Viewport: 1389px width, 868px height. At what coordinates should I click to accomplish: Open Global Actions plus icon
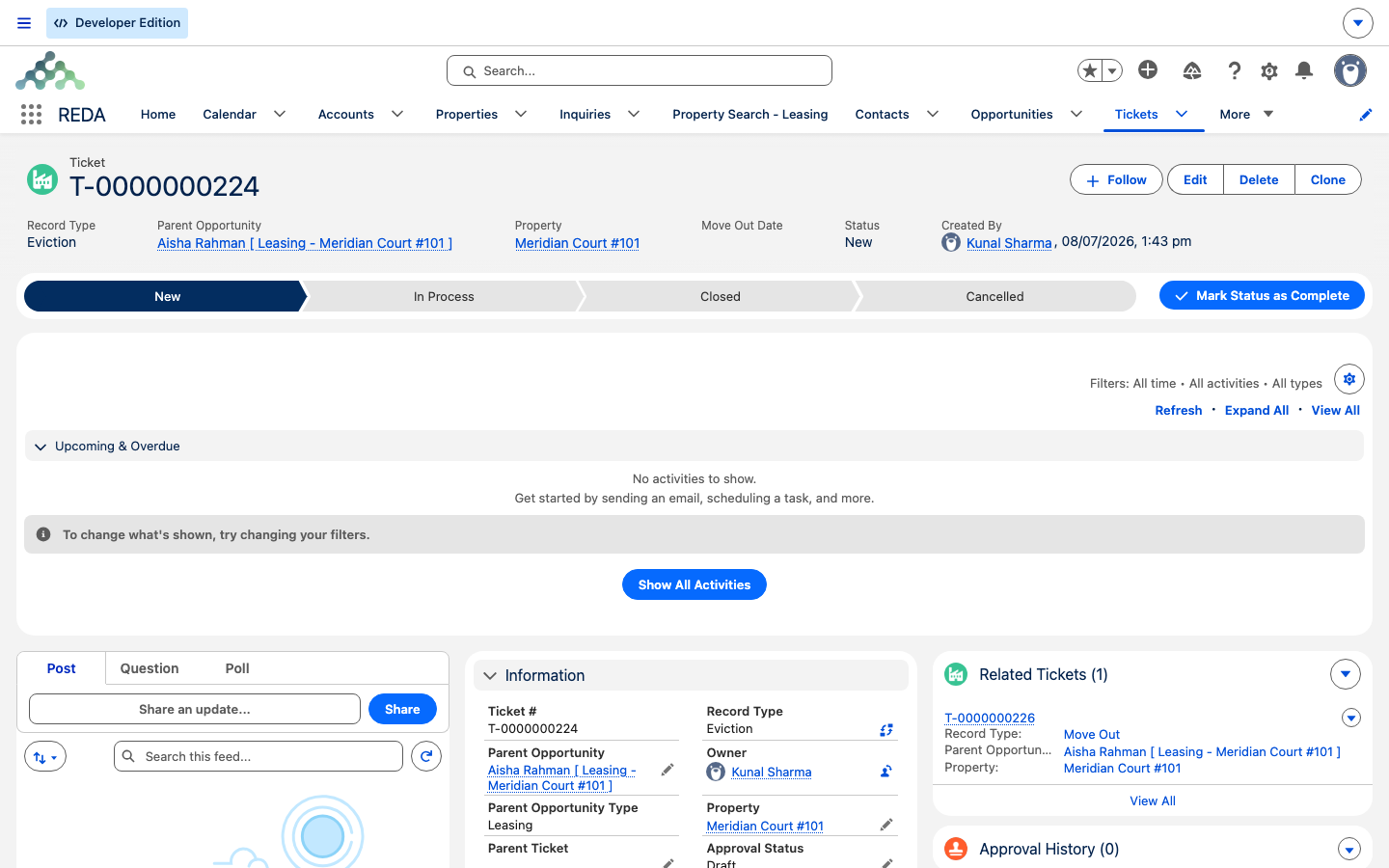tap(1148, 69)
